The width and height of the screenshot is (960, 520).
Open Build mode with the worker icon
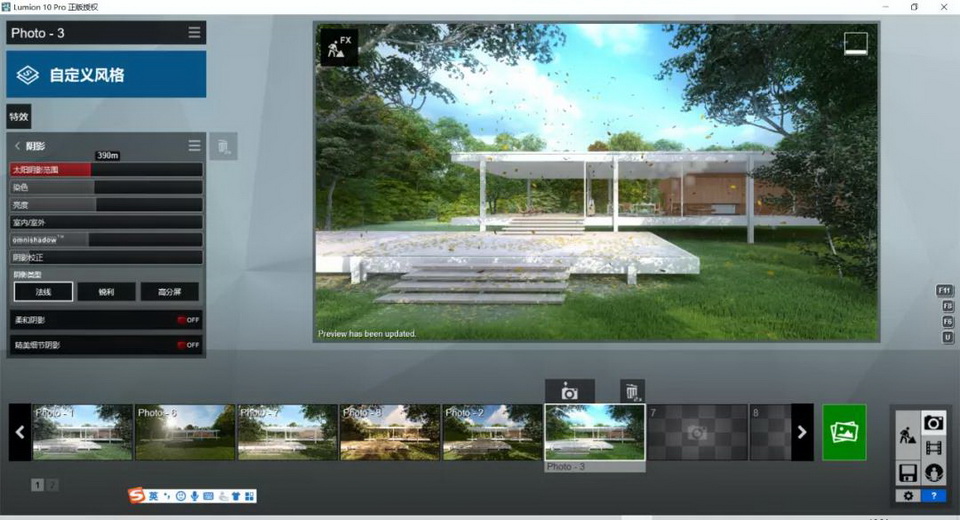[907, 435]
